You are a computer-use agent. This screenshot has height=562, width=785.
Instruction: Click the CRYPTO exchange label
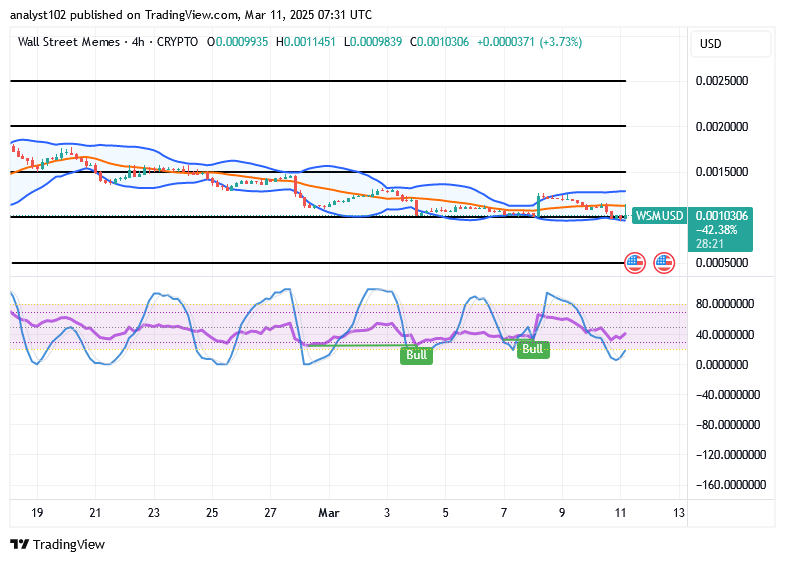(x=177, y=42)
